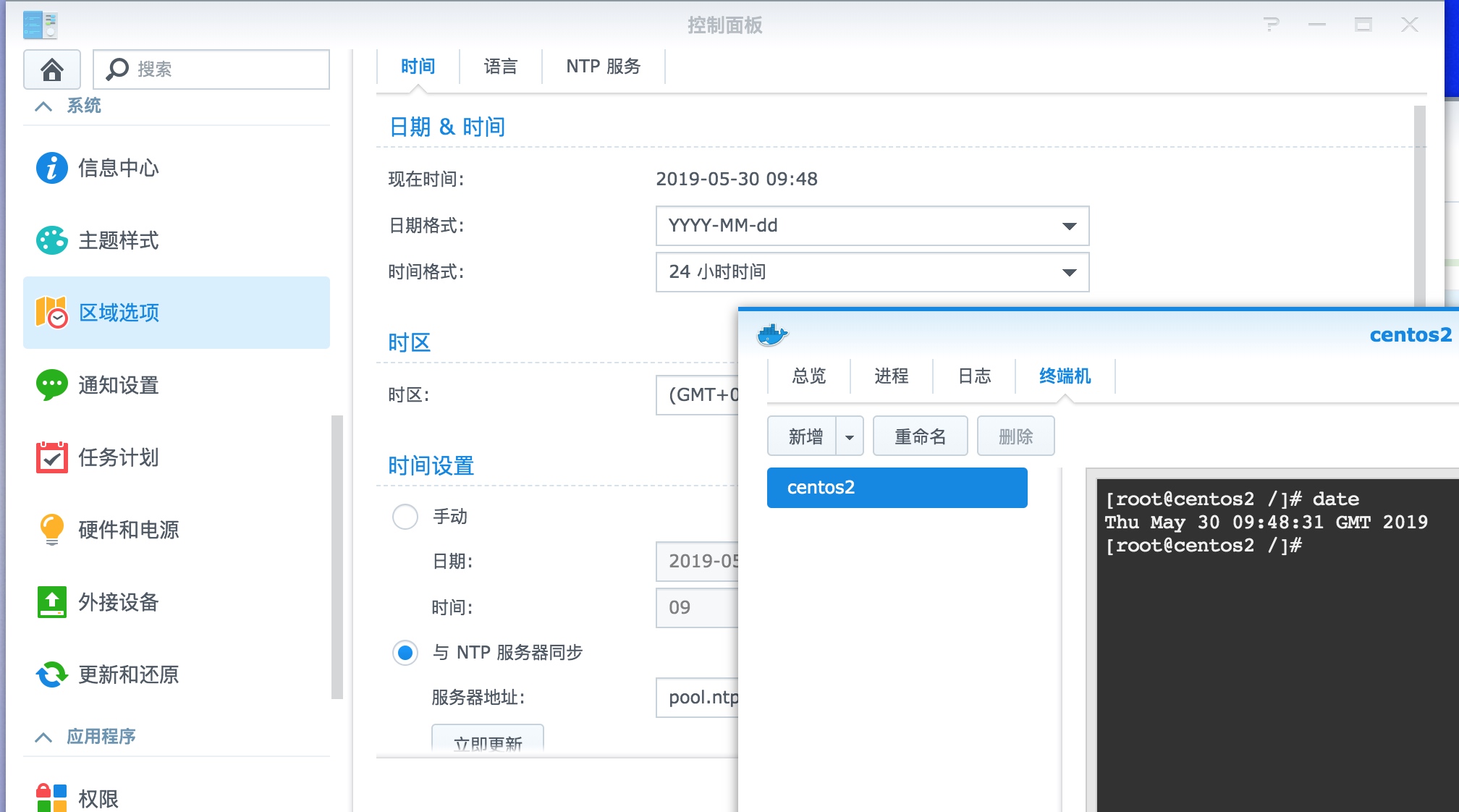Click the terminal output line Thu May 30
1459x812 pixels.
(1266, 523)
